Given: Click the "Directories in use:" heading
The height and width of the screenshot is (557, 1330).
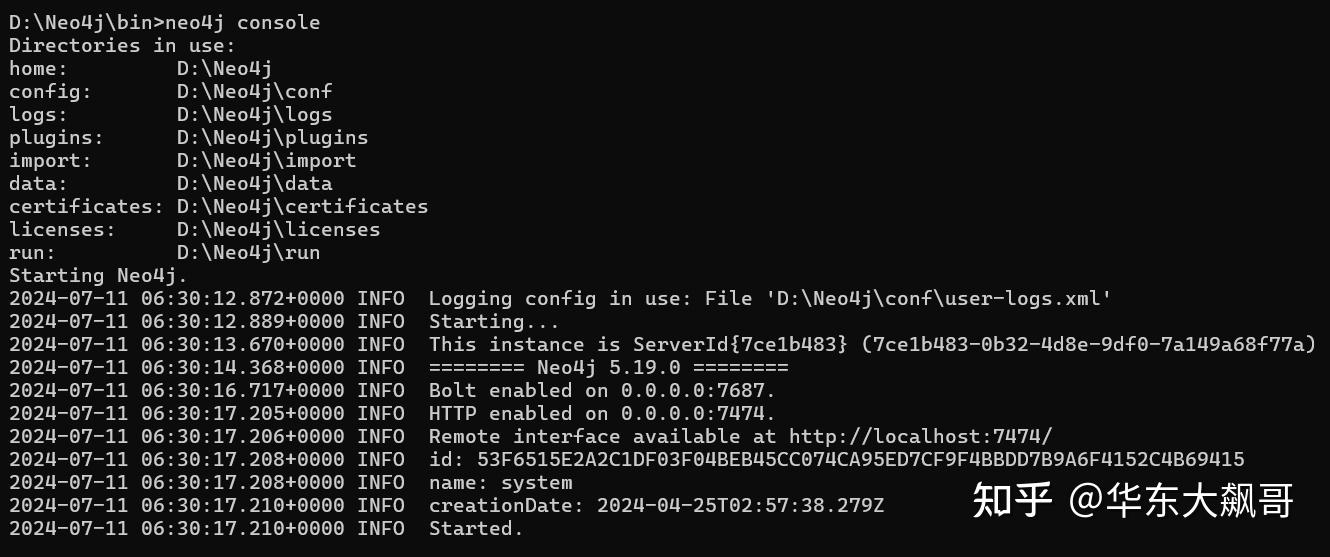Looking at the screenshot, I should point(122,45).
